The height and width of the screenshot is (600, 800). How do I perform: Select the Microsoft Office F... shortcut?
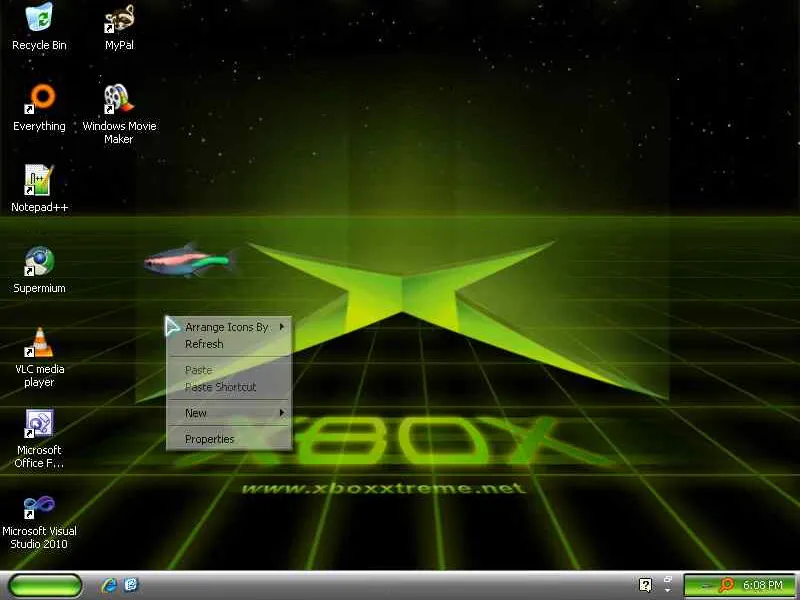tap(39, 438)
